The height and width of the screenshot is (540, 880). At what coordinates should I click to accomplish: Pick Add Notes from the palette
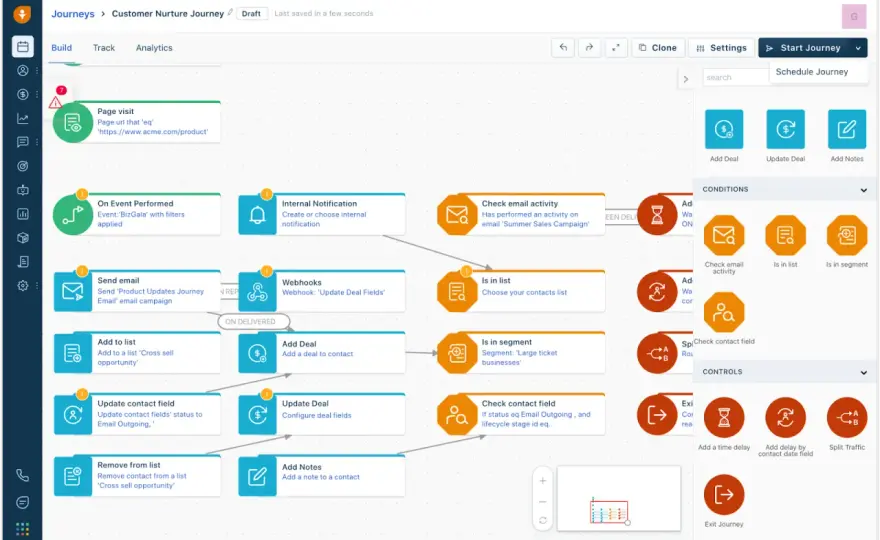pos(847,130)
